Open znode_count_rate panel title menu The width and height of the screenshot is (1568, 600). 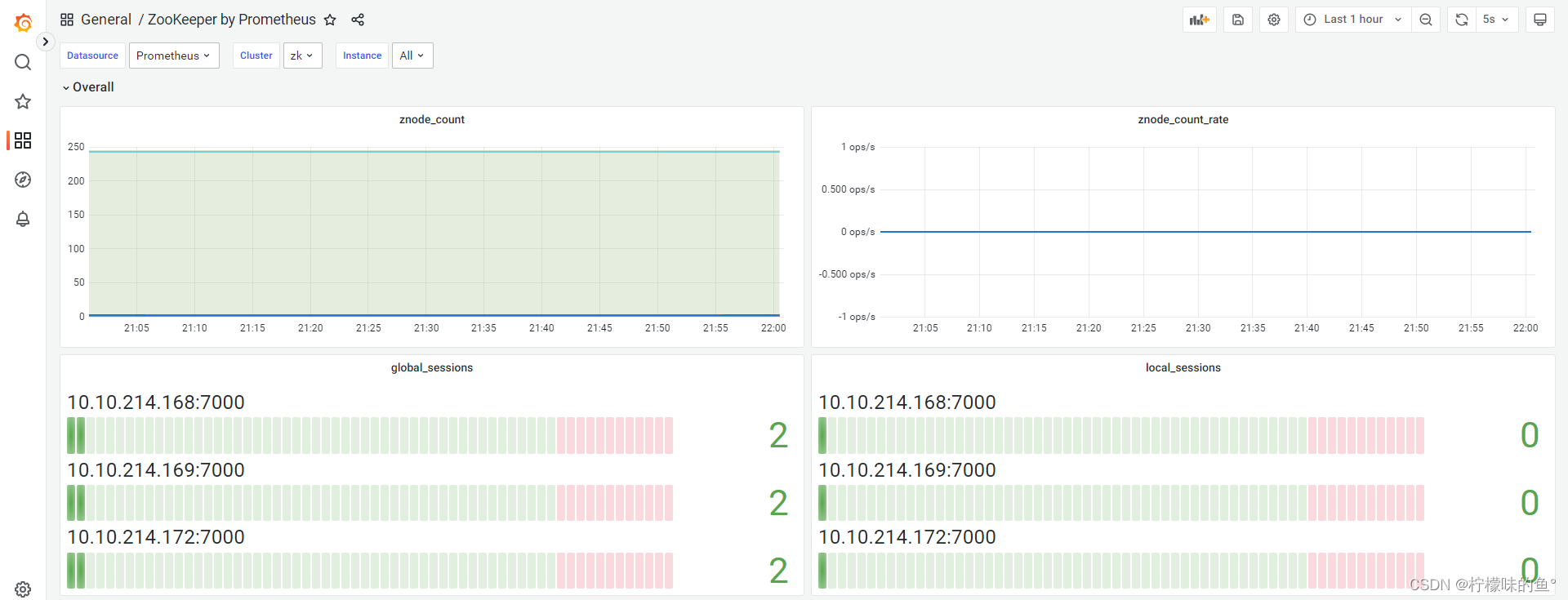1183,119
